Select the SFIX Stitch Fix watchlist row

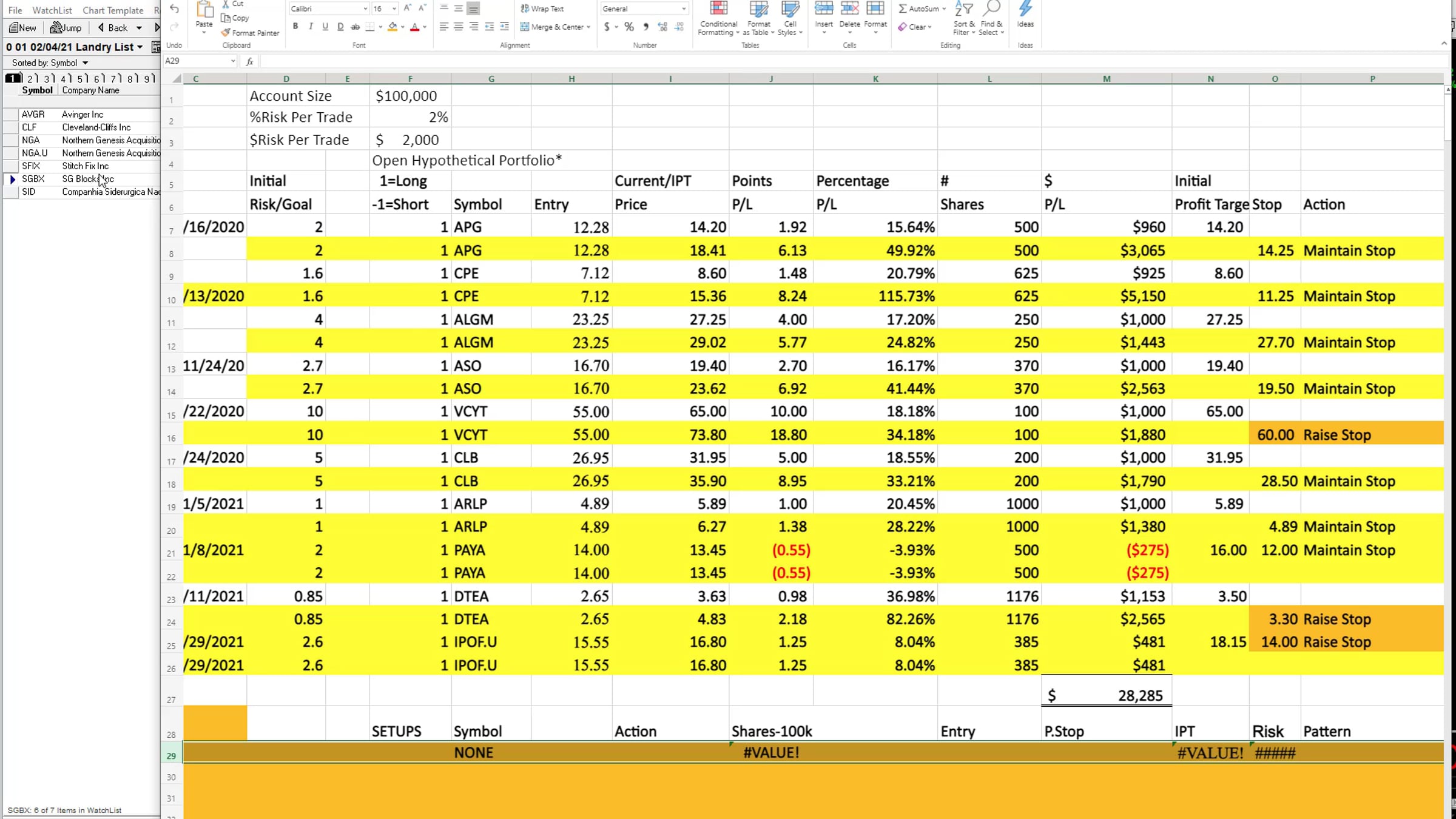[81, 166]
